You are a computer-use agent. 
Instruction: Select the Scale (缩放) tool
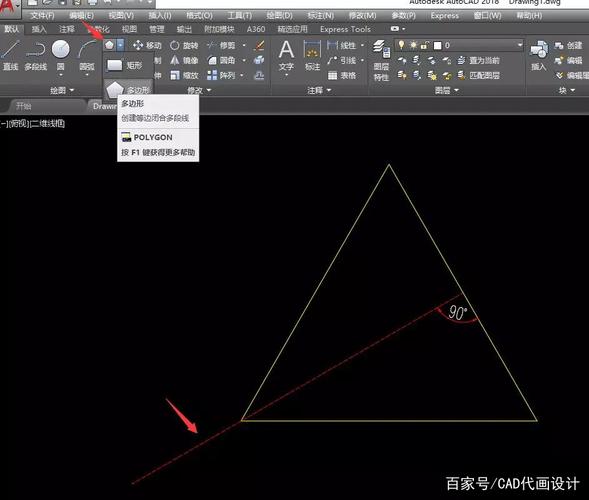[x=184, y=76]
